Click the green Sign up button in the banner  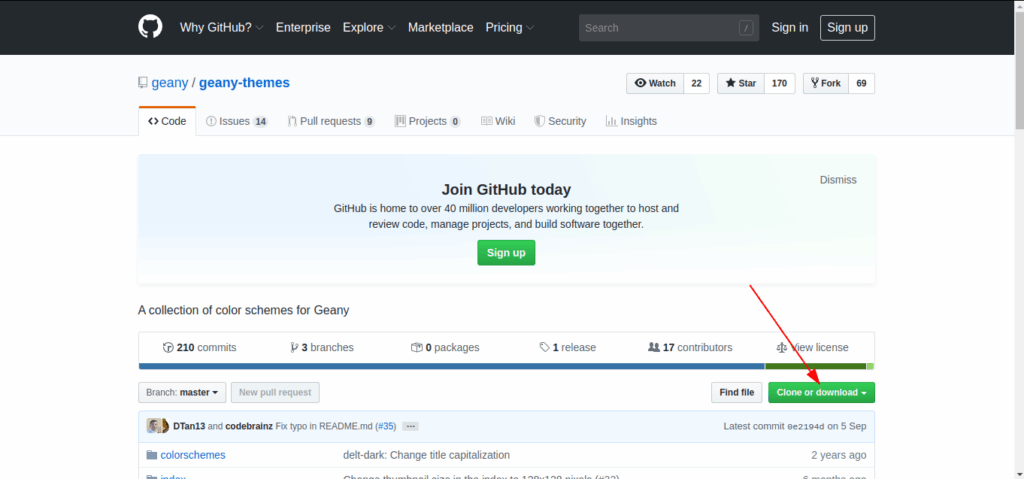click(x=506, y=253)
